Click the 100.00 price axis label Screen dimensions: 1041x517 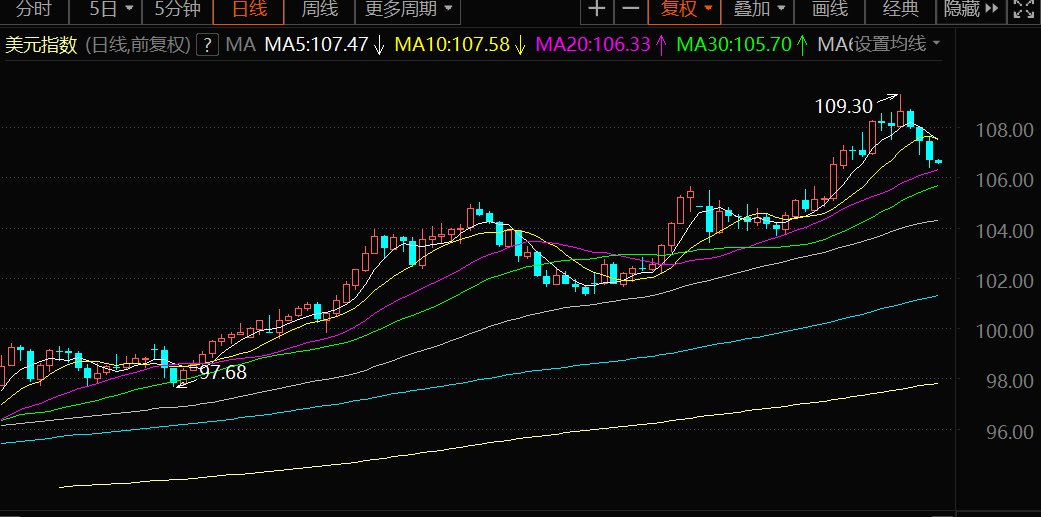click(x=1004, y=331)
